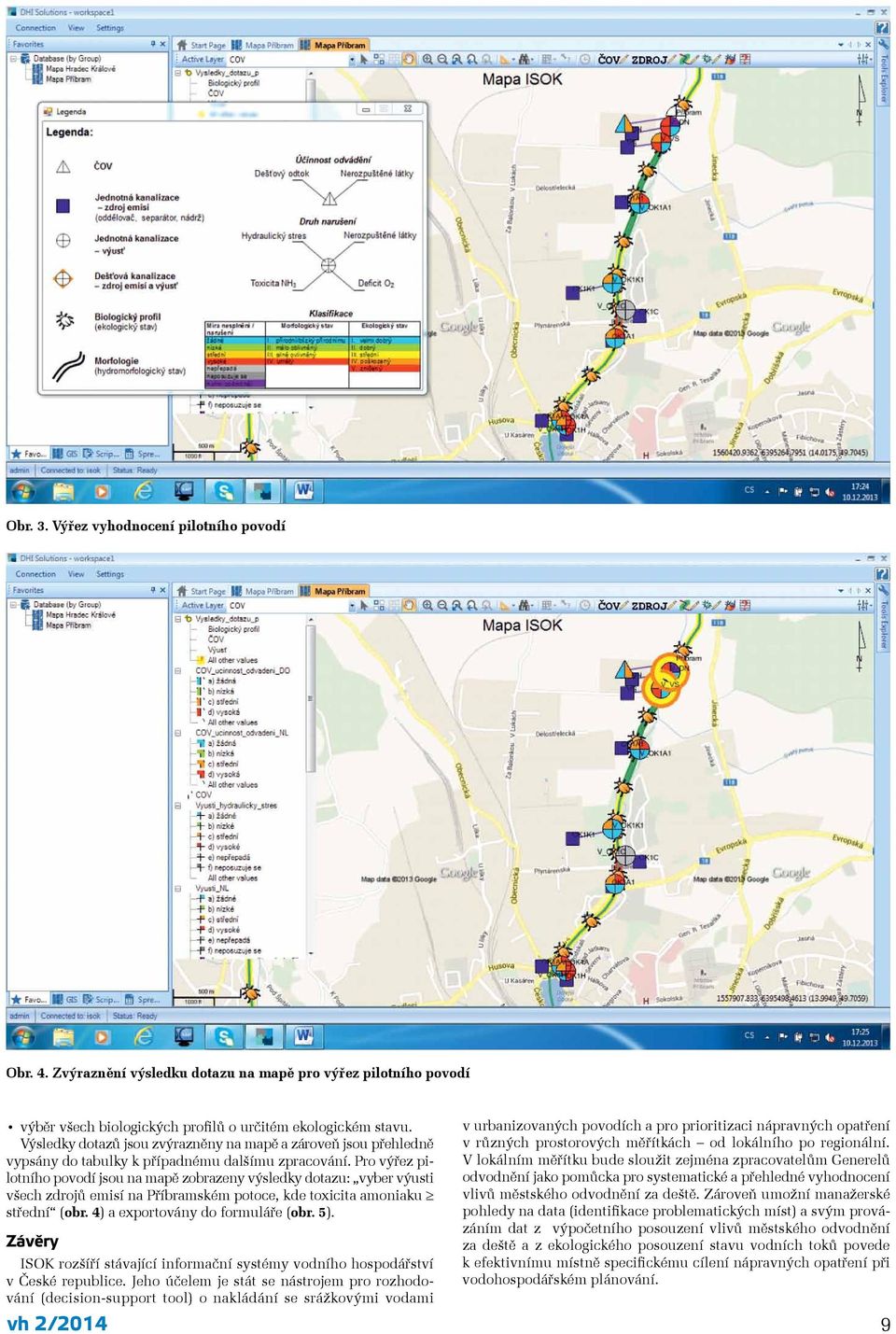Open the slider settings icon in Obr. 3 map toolbar
Viewport: 896px width, 1334px height.
pos(863,59)
